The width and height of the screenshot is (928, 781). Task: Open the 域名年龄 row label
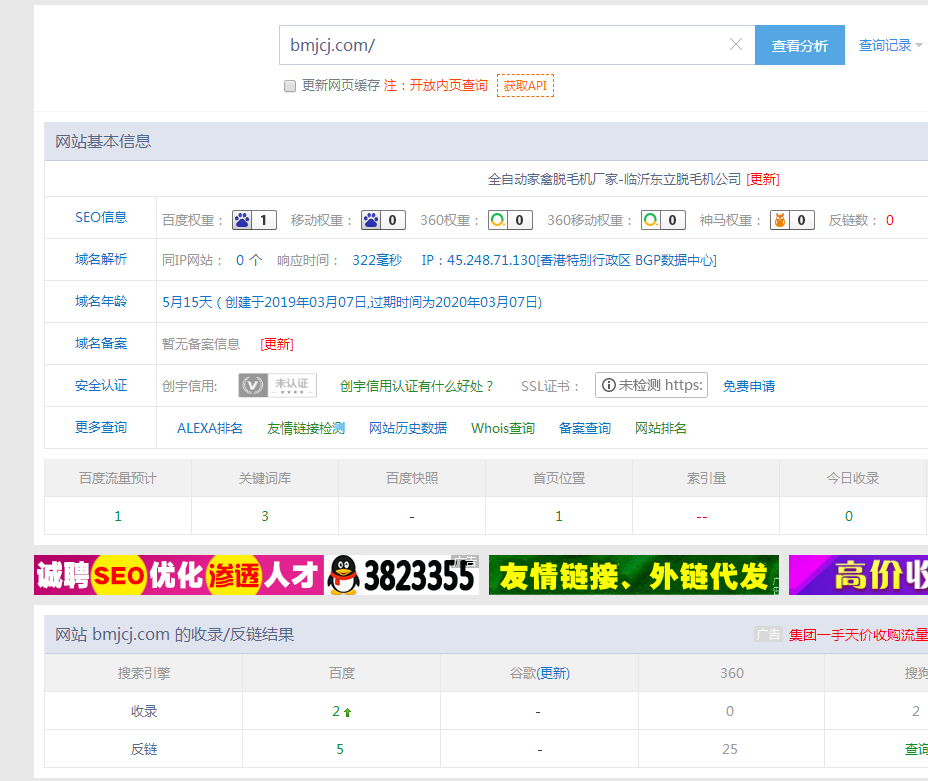click(x=101, y=301)
